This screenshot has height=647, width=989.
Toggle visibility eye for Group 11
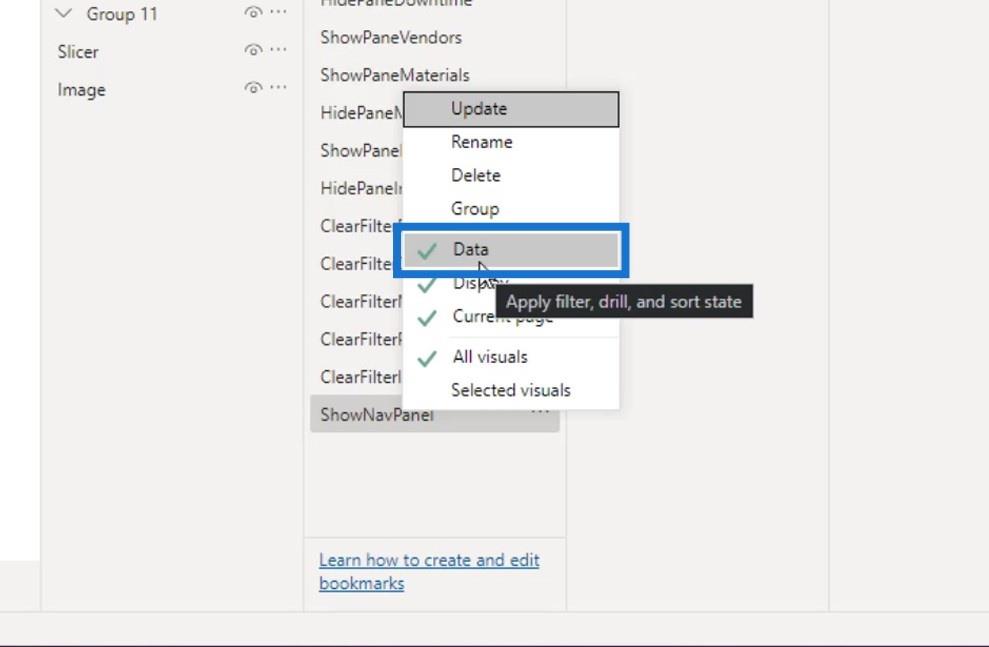[253, 13]
